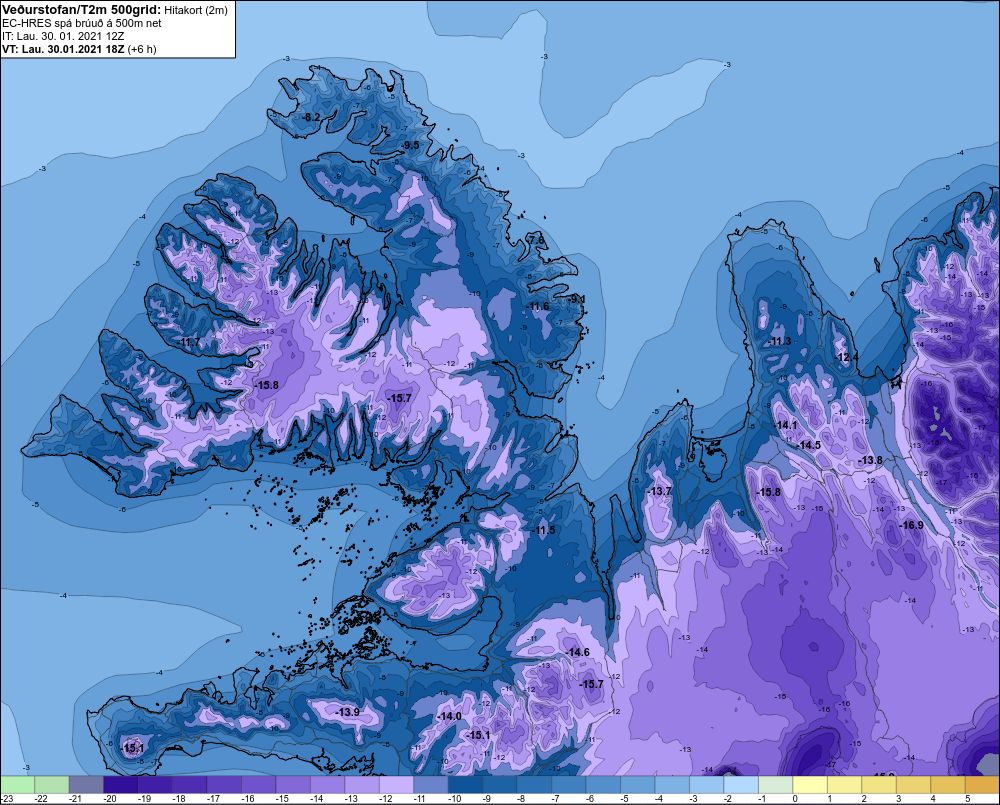Click valid time 'VT: Lau. 30.01.2021 18Z'

coord(63,49)
